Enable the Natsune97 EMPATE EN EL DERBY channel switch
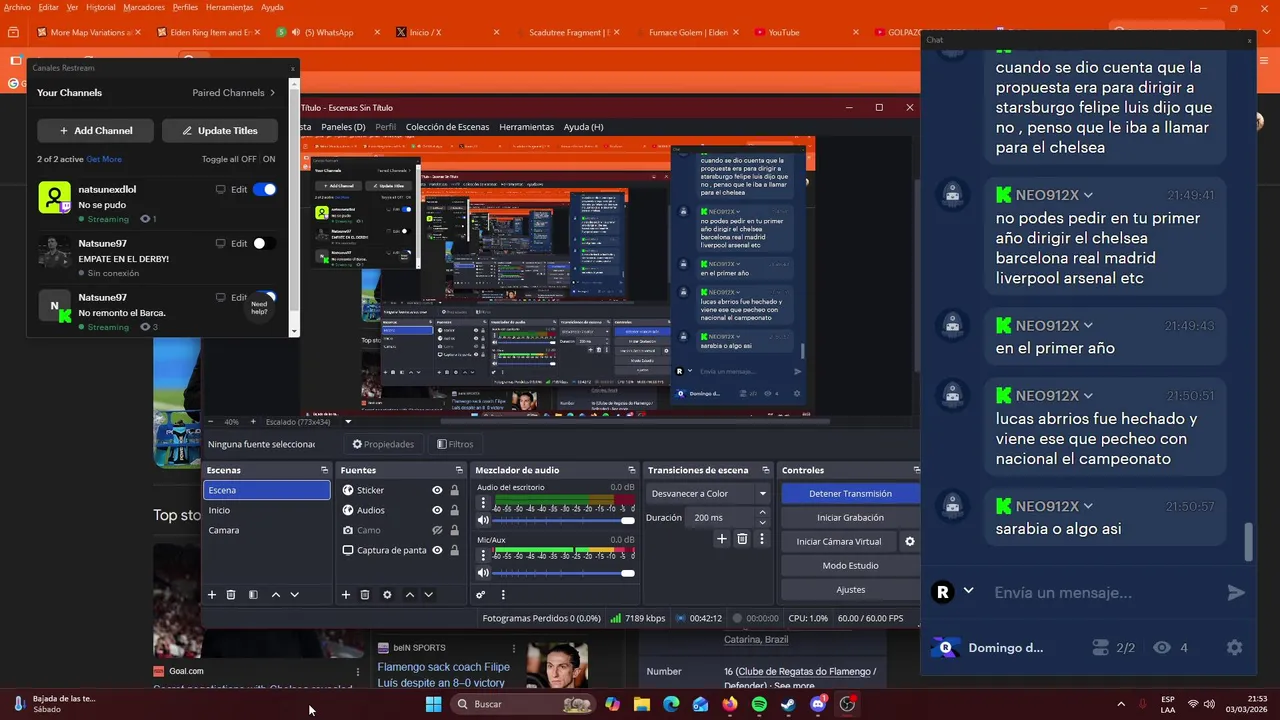The width and height of the screenshot is (1280, 720). [x=264, y=243]
